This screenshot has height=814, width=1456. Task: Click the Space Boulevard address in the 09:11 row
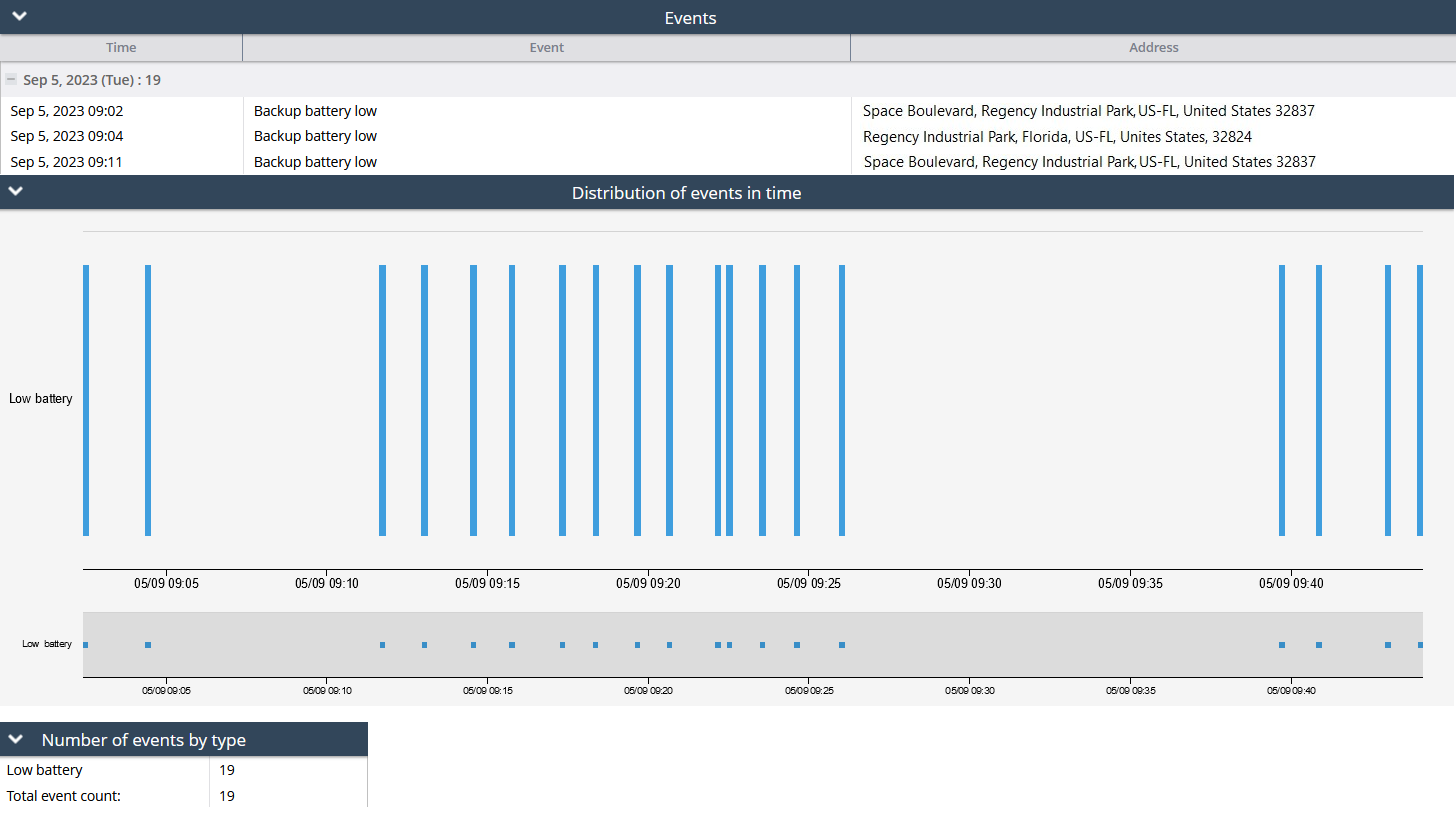[x=1090, y=162]
